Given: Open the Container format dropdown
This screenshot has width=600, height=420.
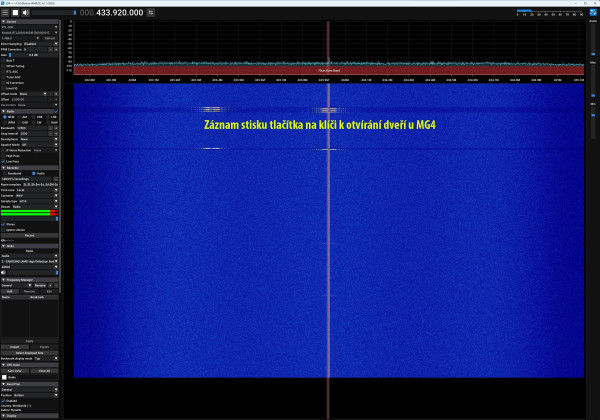Looking at the screenshot, I should click(x=37, y=195).
